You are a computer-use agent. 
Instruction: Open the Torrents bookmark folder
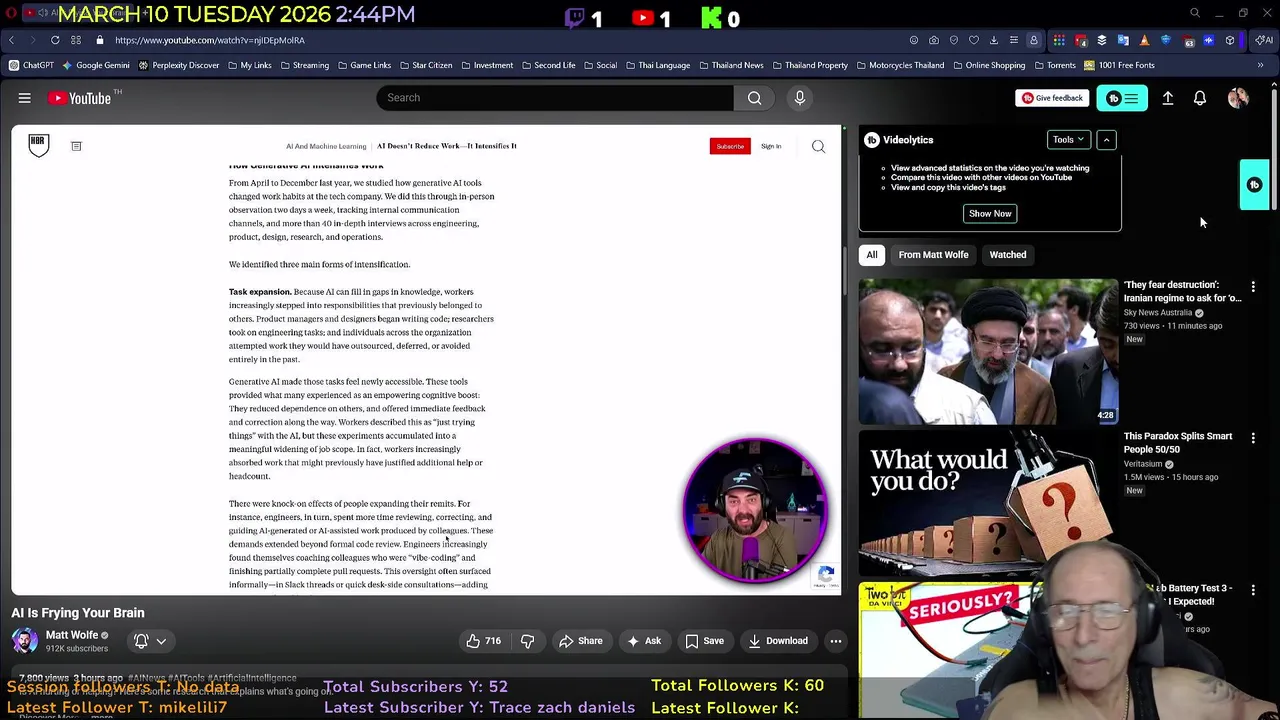(x=1054, y=65)
